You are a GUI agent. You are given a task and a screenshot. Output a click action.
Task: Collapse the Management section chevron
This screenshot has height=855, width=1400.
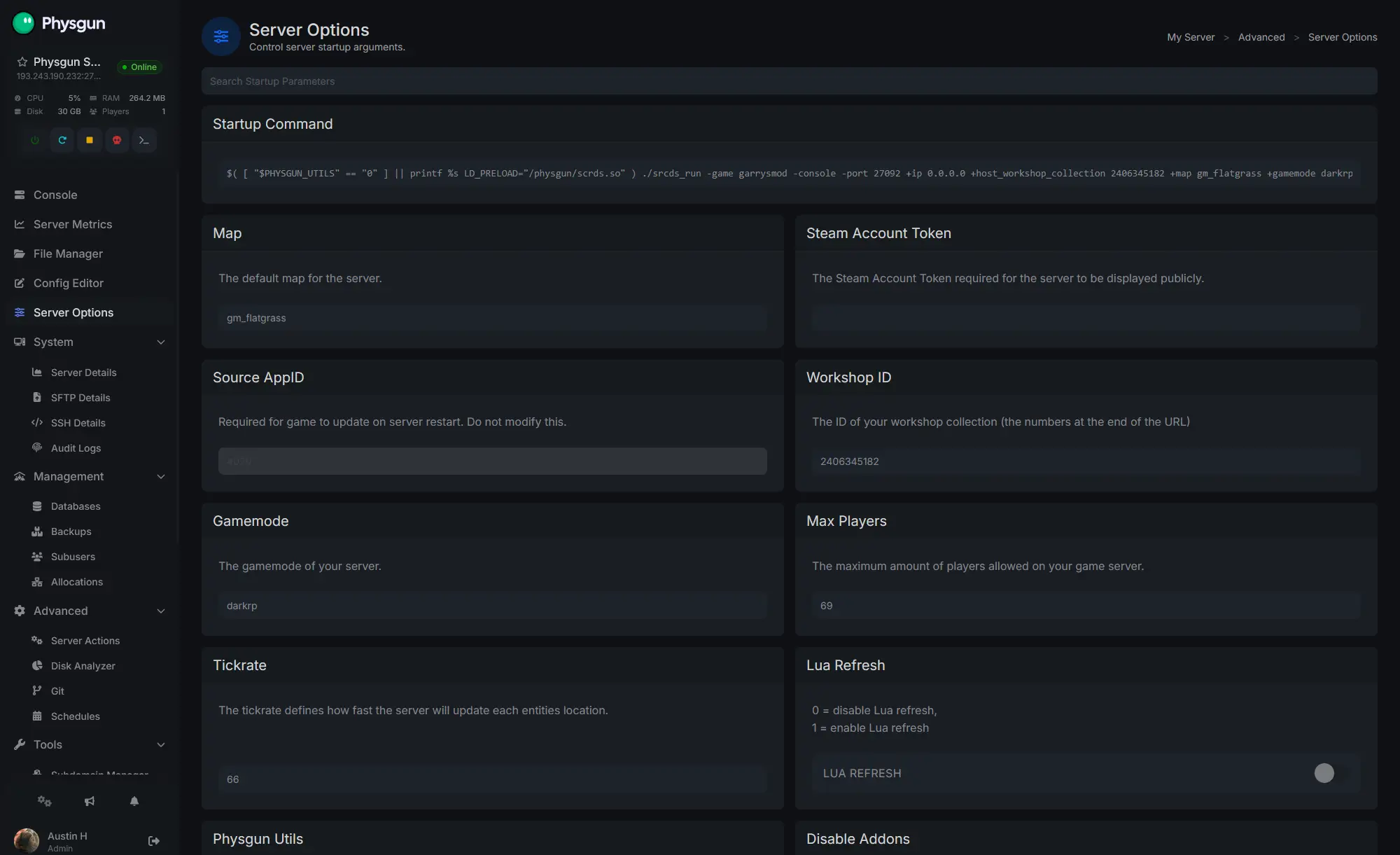pyautogui.click(x=161, y=477)
